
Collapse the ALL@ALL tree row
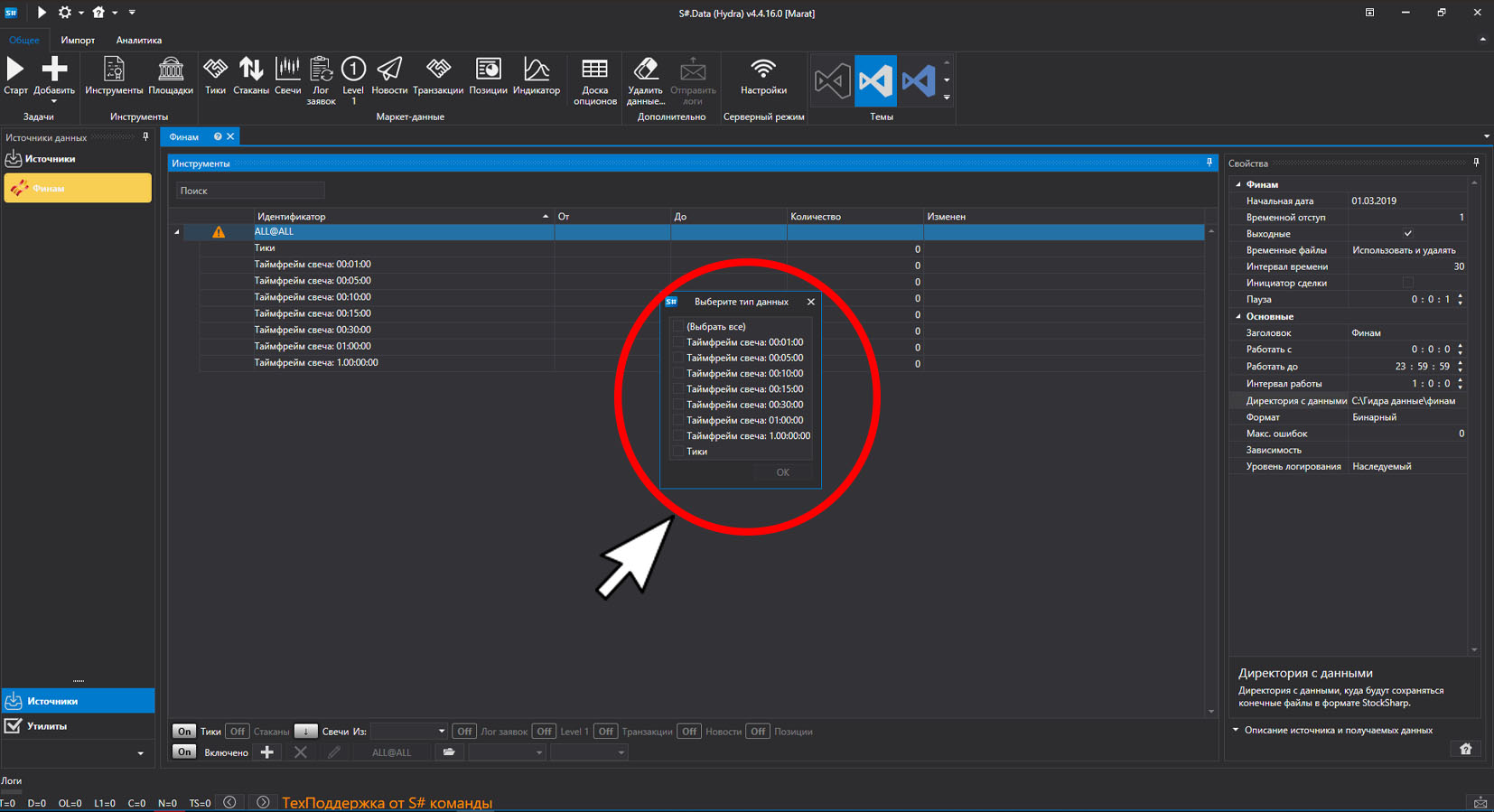click(x=177, y=232)
